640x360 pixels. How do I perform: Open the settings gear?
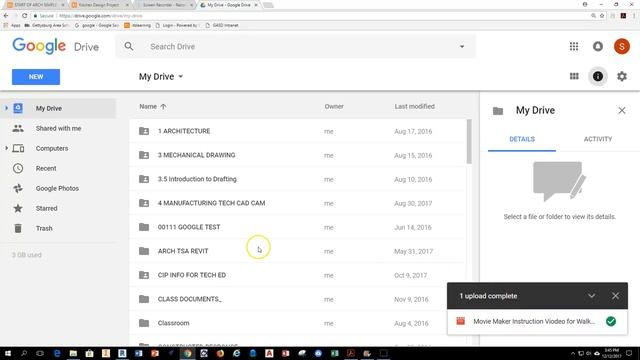[622, 76]
